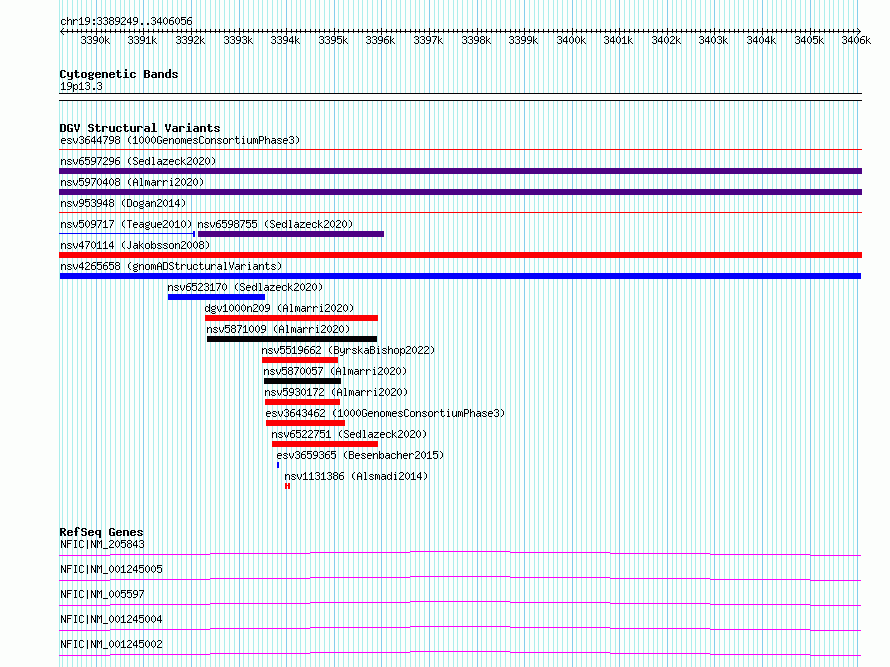
Task: Click the small red mark of nsv1131386
Action: pyautogui.click(x=288, y=486)
